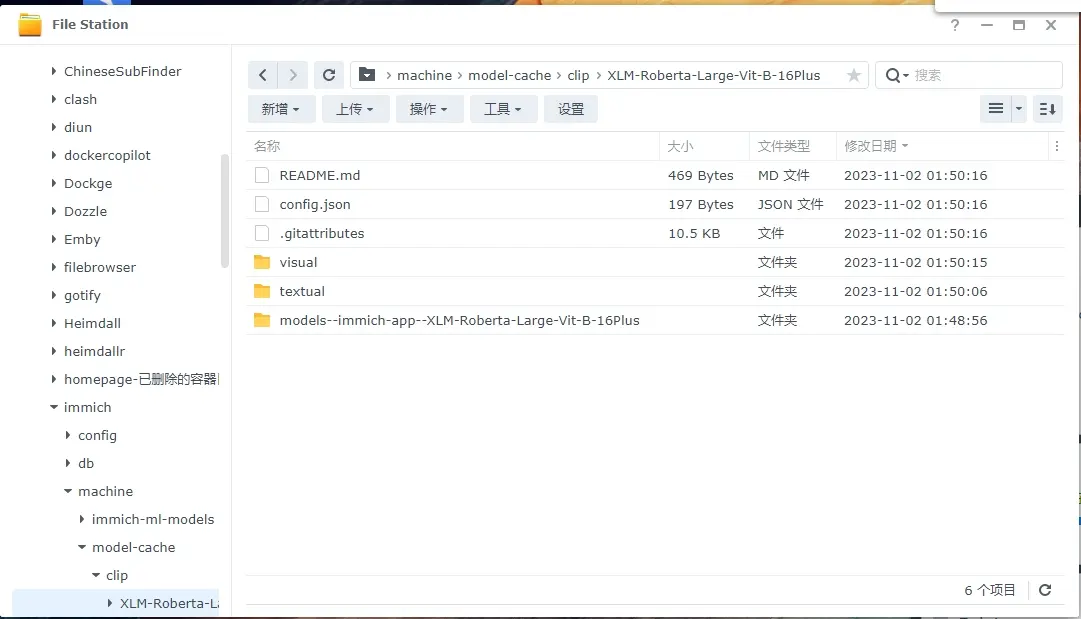The image size is (1081, 619).
Task: Select the XLM-Roberta tree item
Action: [169, 603]
